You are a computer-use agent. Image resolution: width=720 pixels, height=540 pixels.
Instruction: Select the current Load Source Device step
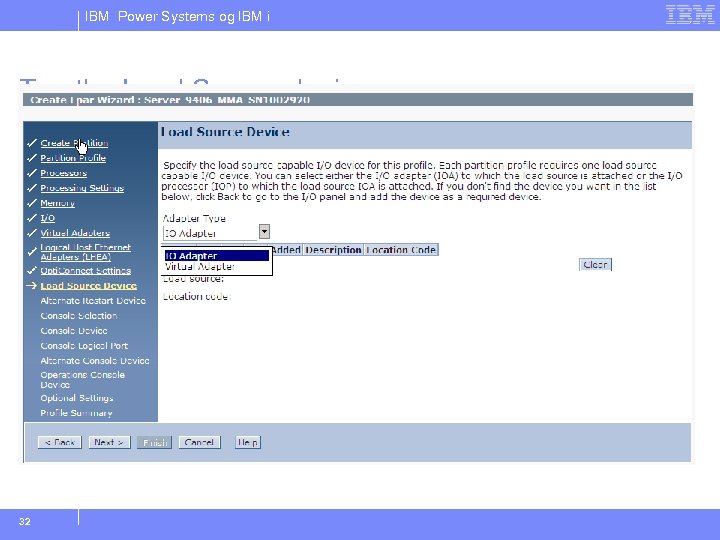pyautogui.click(x=89, y=286)
